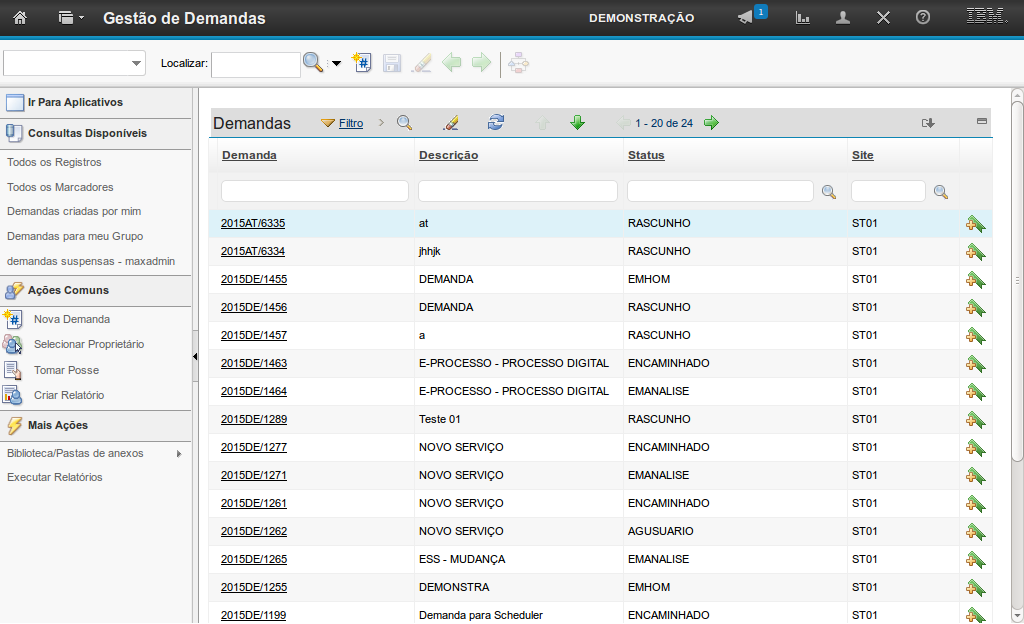Collapse the Demandas table section
The image size is (1024, 624).
(x=982, y=121)
